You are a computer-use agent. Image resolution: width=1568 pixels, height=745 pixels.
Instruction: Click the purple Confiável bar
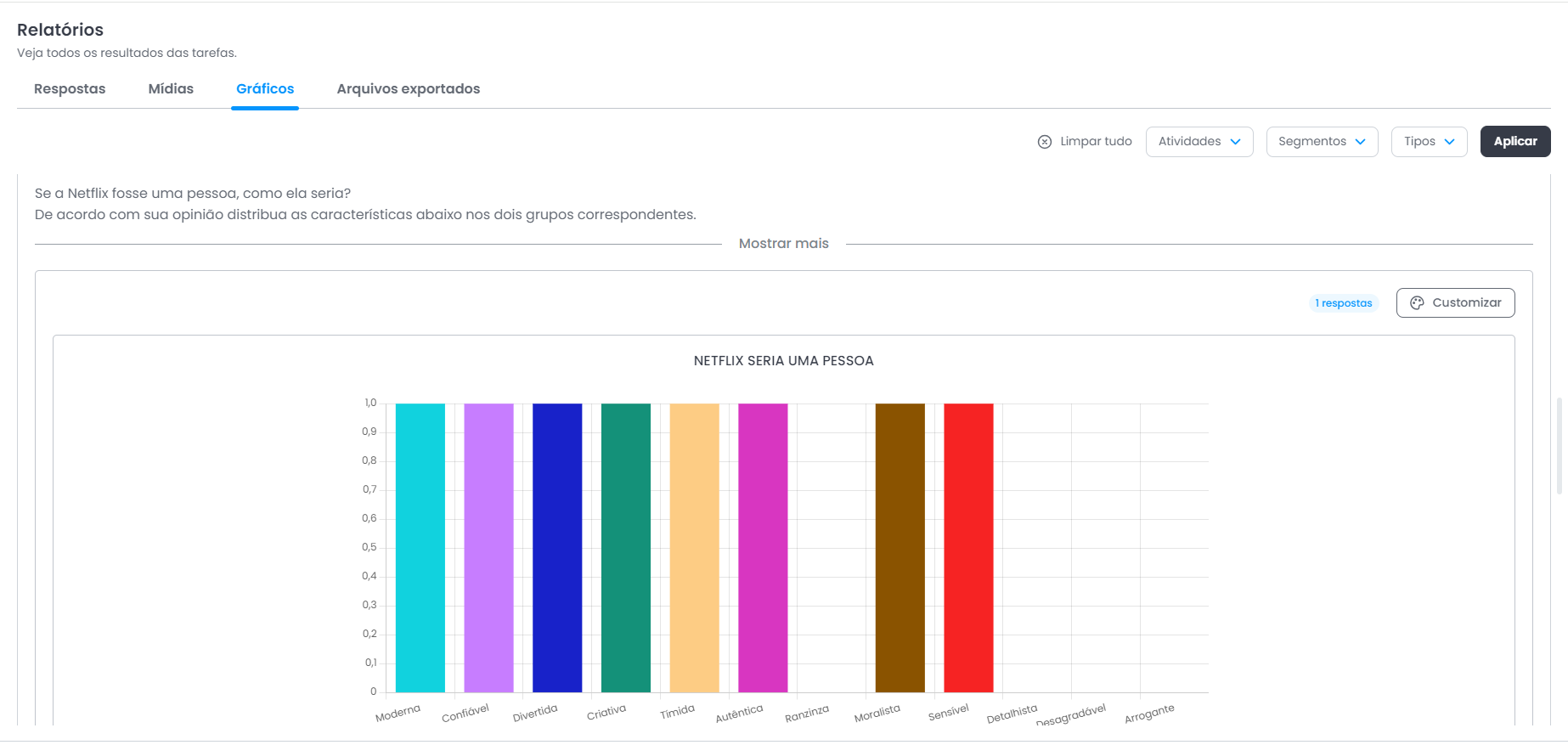tap(488, 548)
